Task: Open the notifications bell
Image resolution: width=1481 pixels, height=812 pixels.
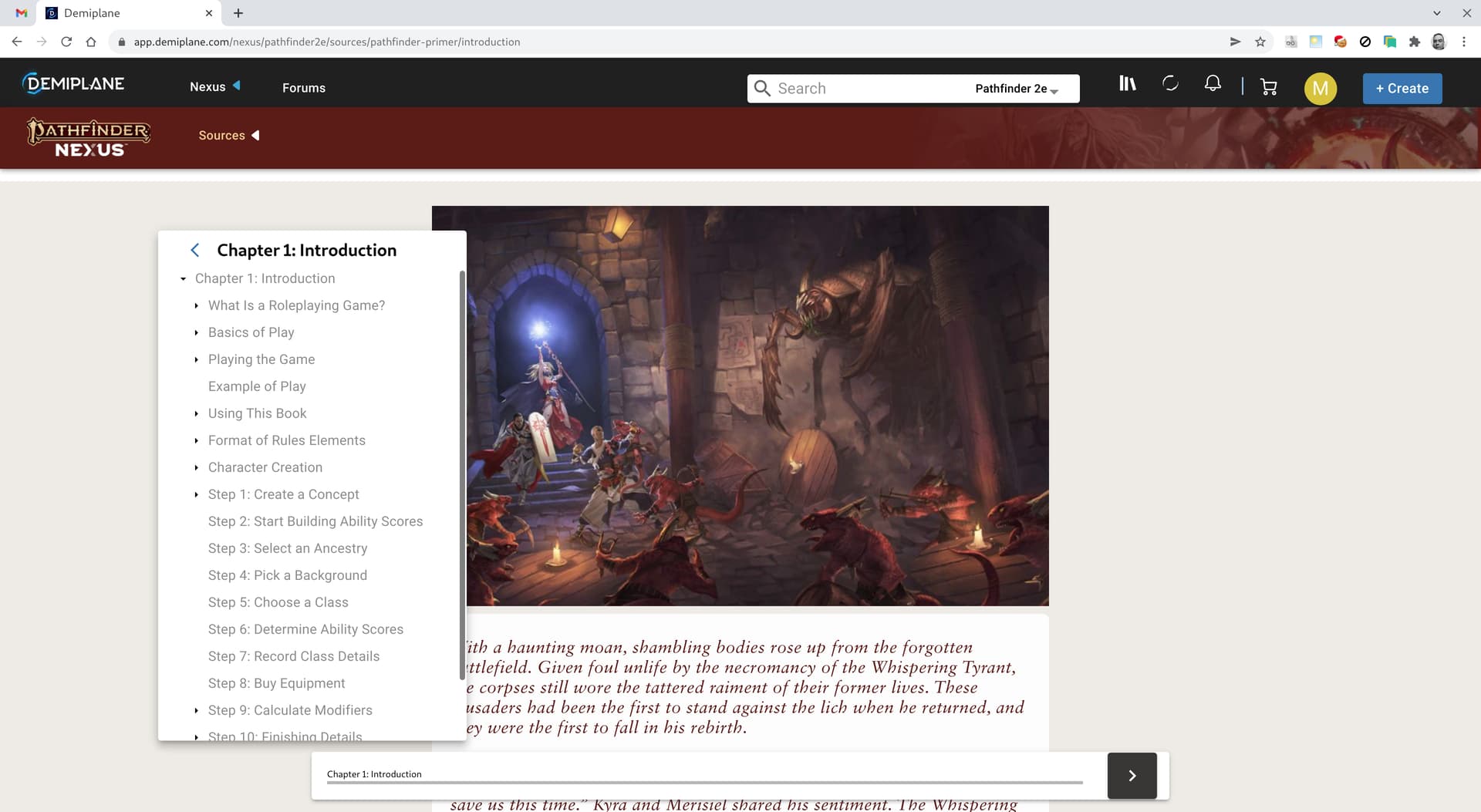Action: [1213, 83]
